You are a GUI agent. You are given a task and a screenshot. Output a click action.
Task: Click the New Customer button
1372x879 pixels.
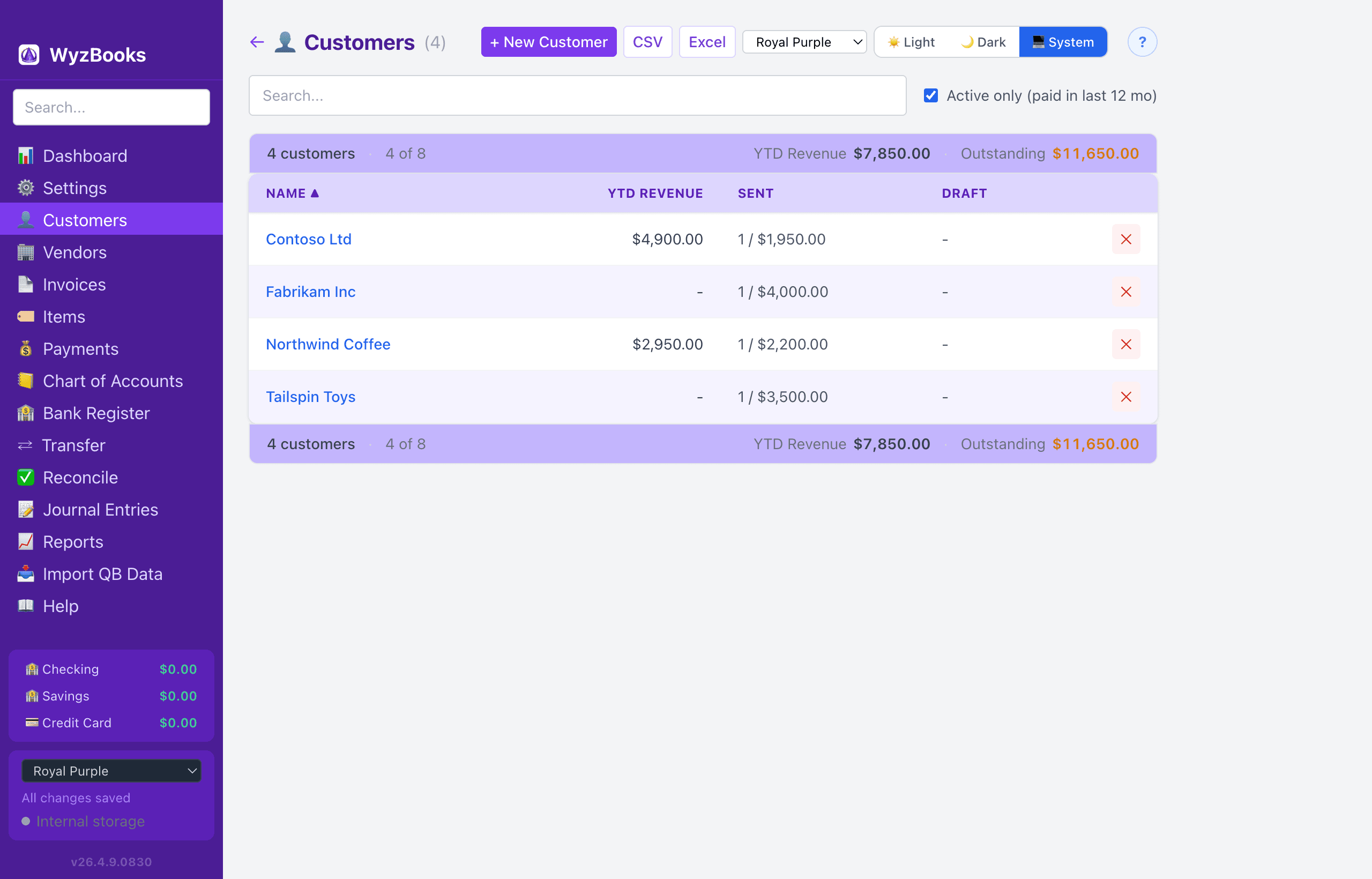[x=548, y=42]
